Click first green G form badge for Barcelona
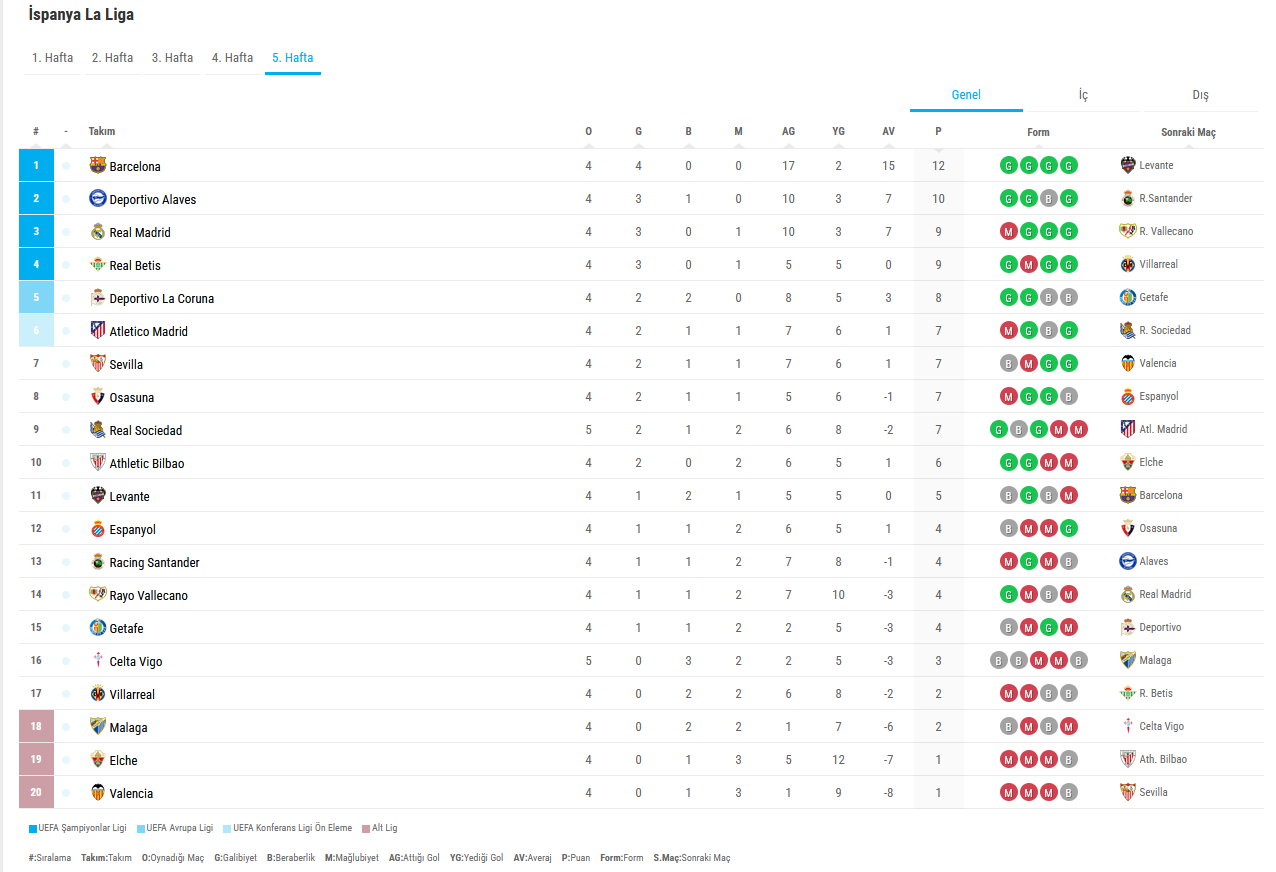 point(1008,165)
